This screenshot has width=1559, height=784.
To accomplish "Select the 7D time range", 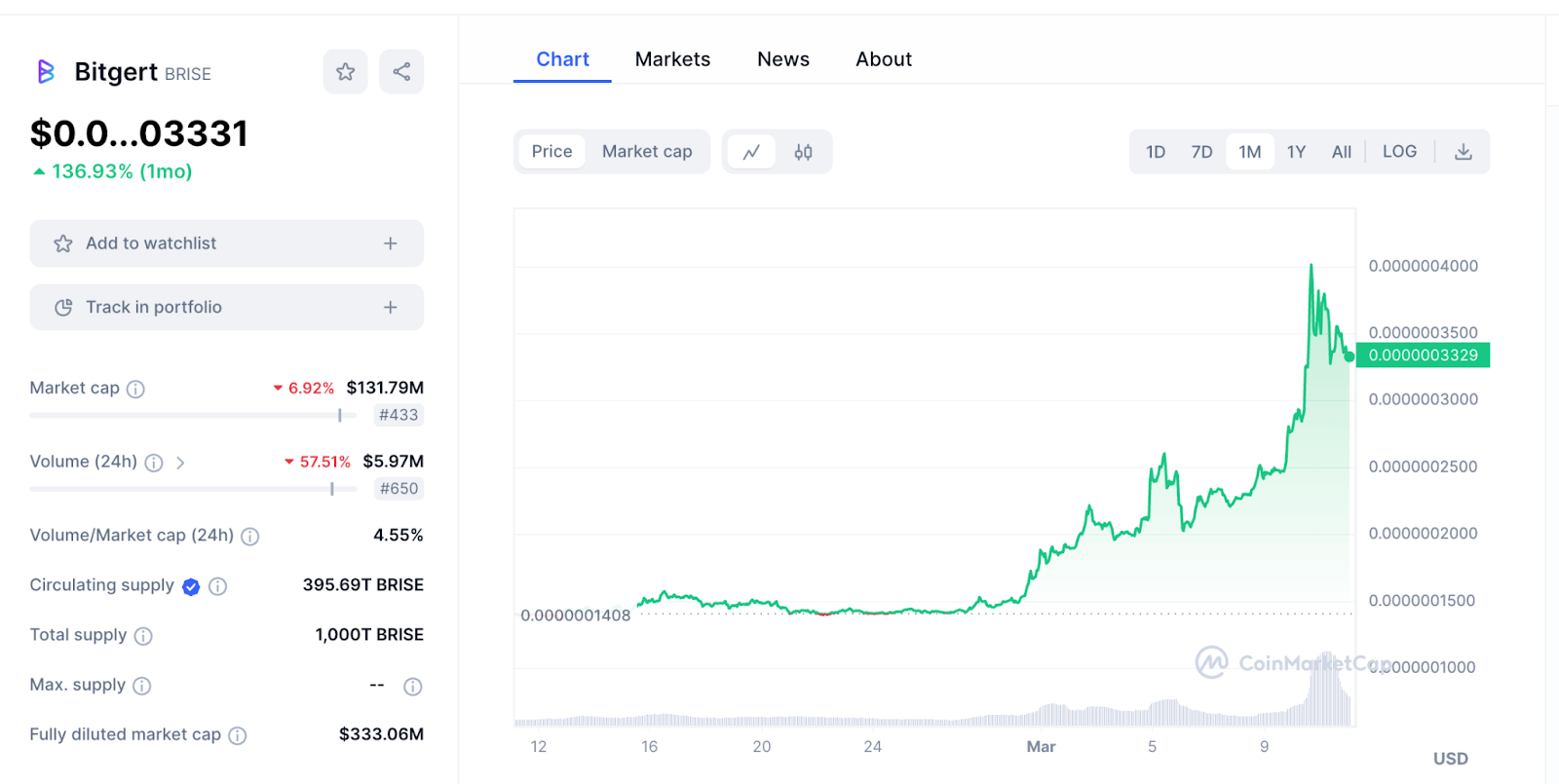I will (1201, 152).
